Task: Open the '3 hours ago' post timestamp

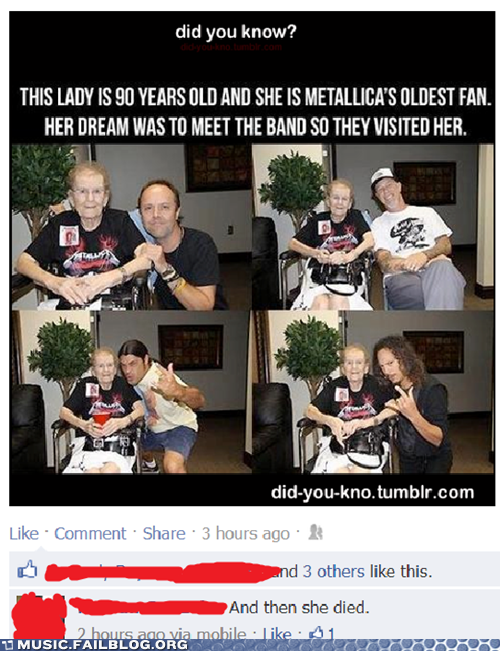Action: tap(245, 534)
